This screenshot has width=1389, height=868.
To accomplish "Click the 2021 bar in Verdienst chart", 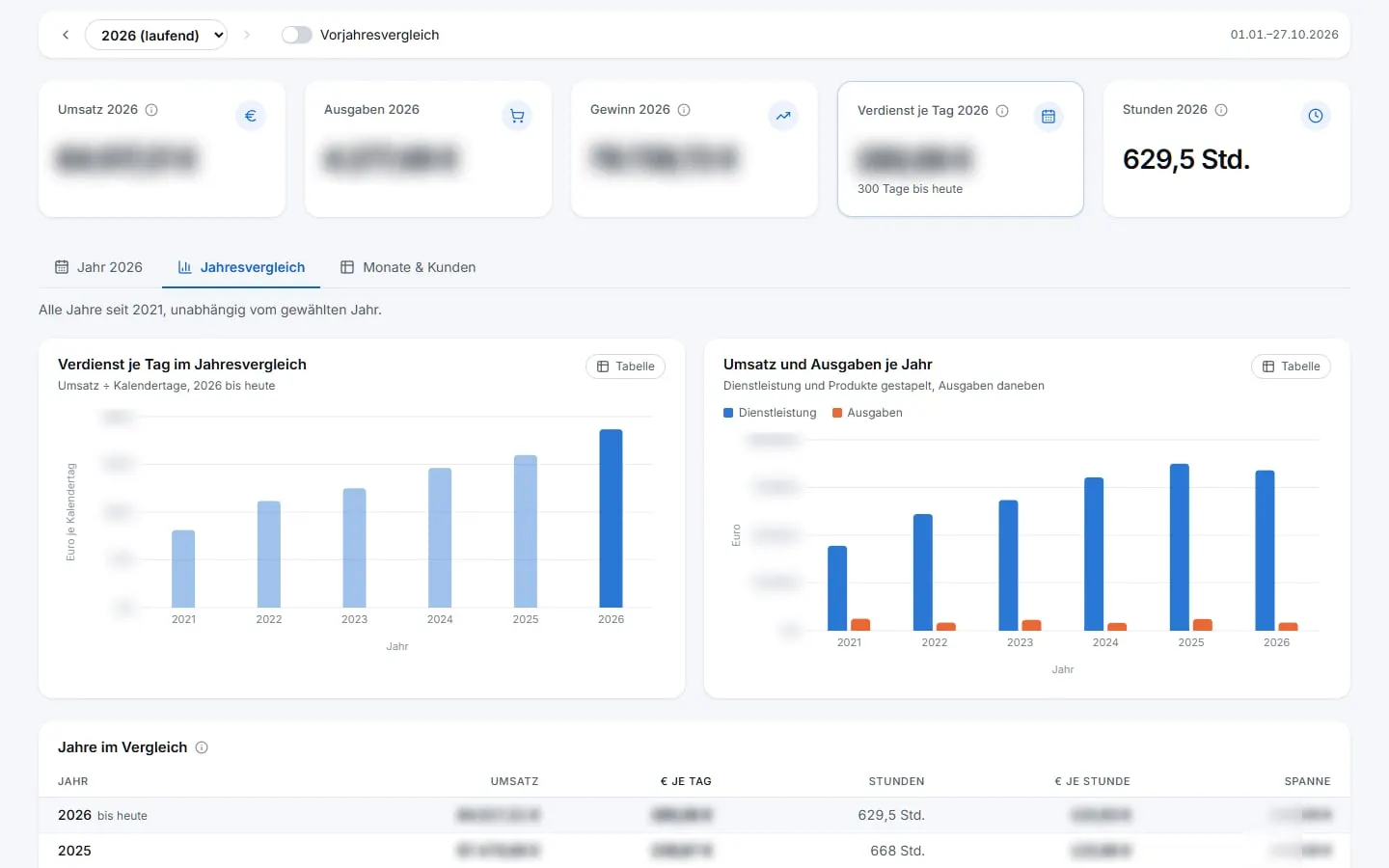I will pos(183,569).
